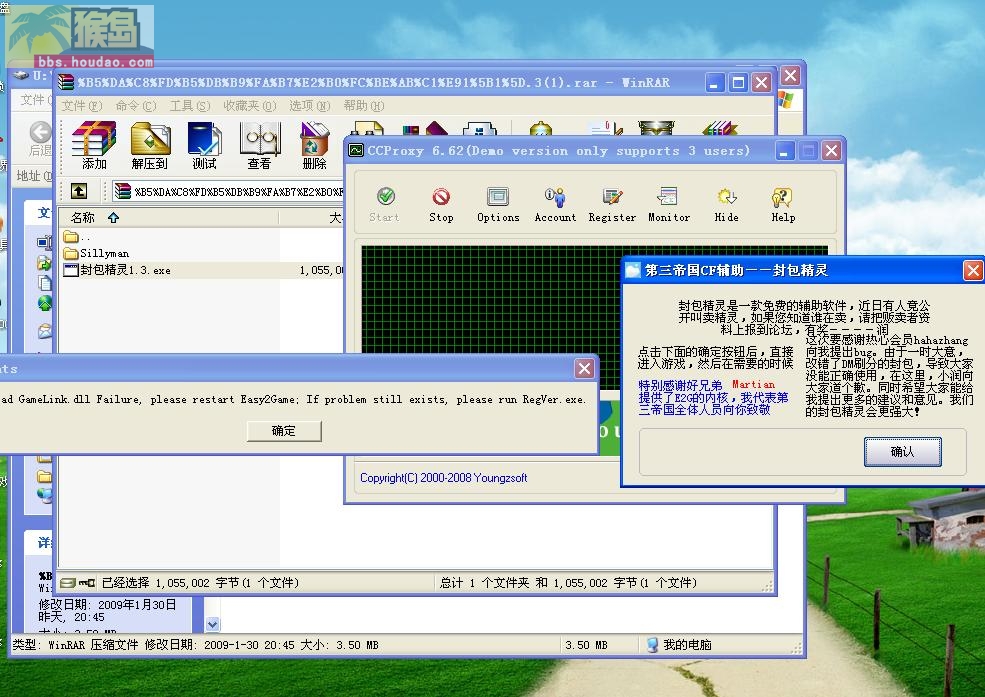Minimize the CCProxy window
Image resolution: width=985 pixels, height=697 pixels.
point(784,151)
